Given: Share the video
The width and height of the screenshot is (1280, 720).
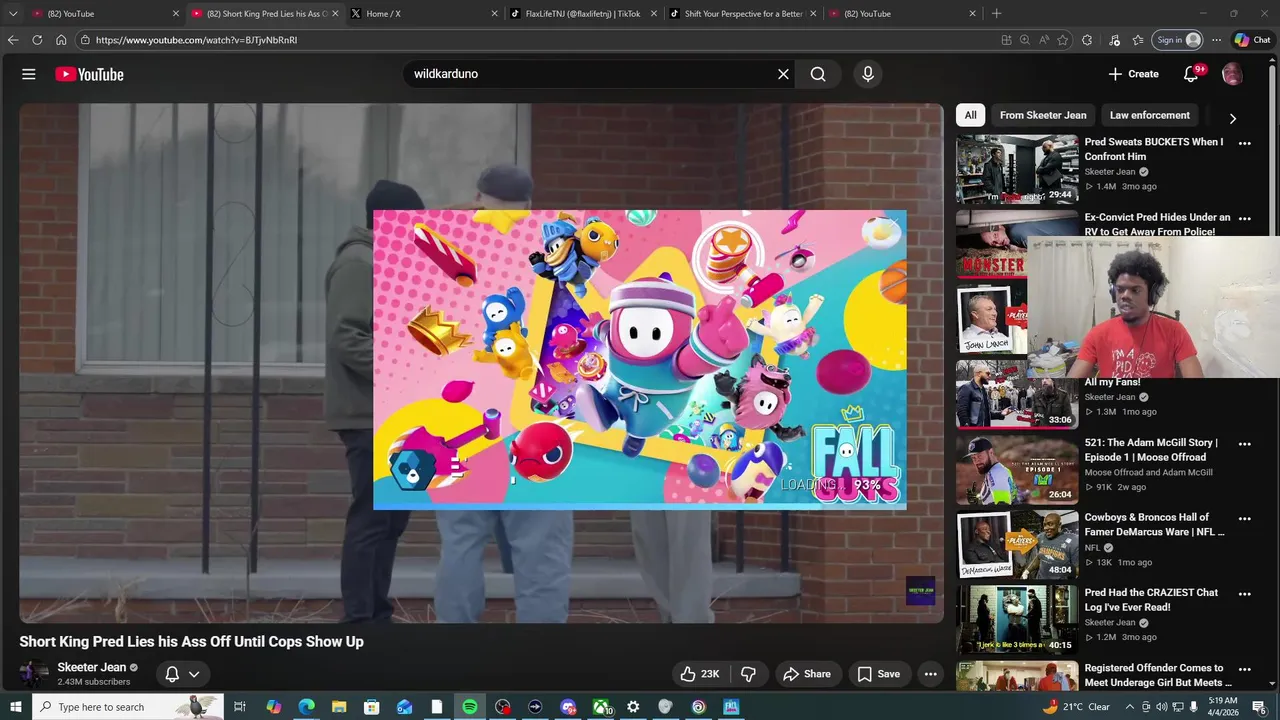Looking at the screenshot, I should click(807, 674).
